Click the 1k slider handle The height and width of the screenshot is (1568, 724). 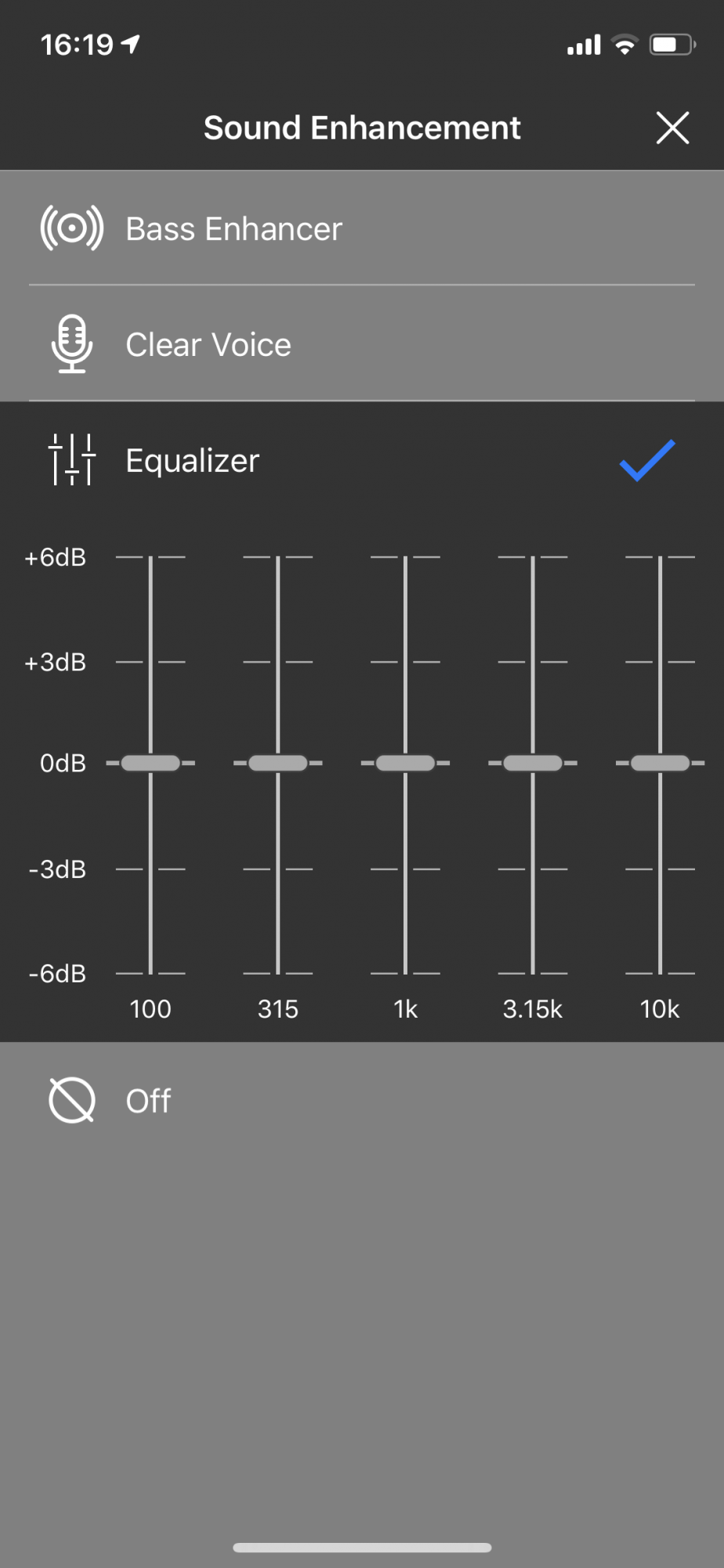(405, 763)
